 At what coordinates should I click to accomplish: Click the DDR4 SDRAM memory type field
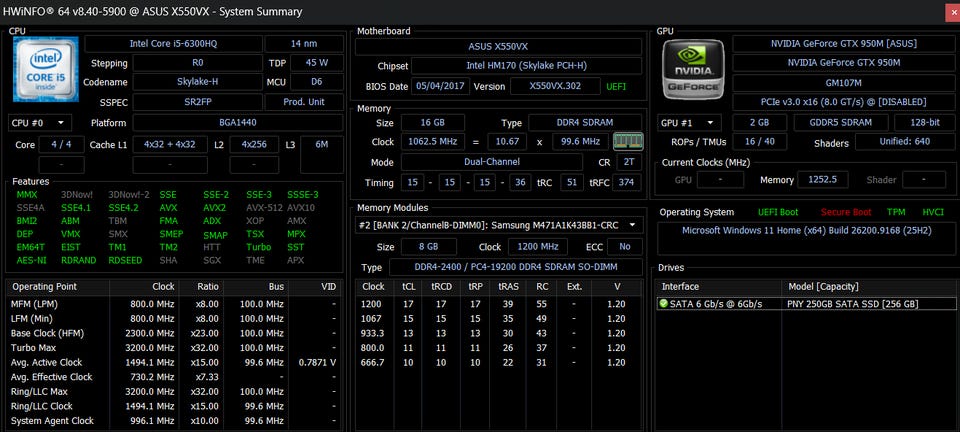pyautogui.click(x=585, y=122)
